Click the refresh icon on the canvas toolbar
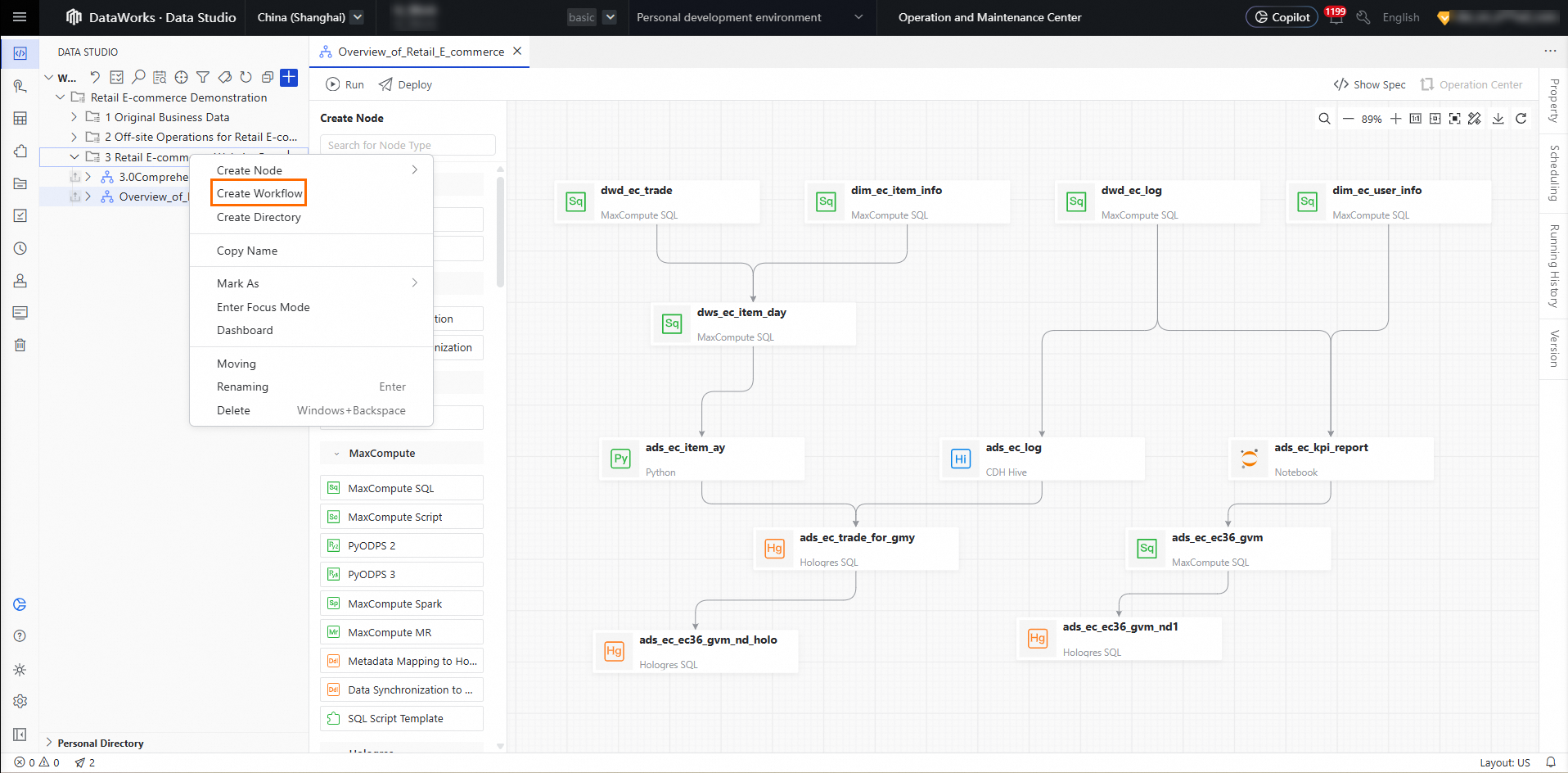 tap(1521, 118)
